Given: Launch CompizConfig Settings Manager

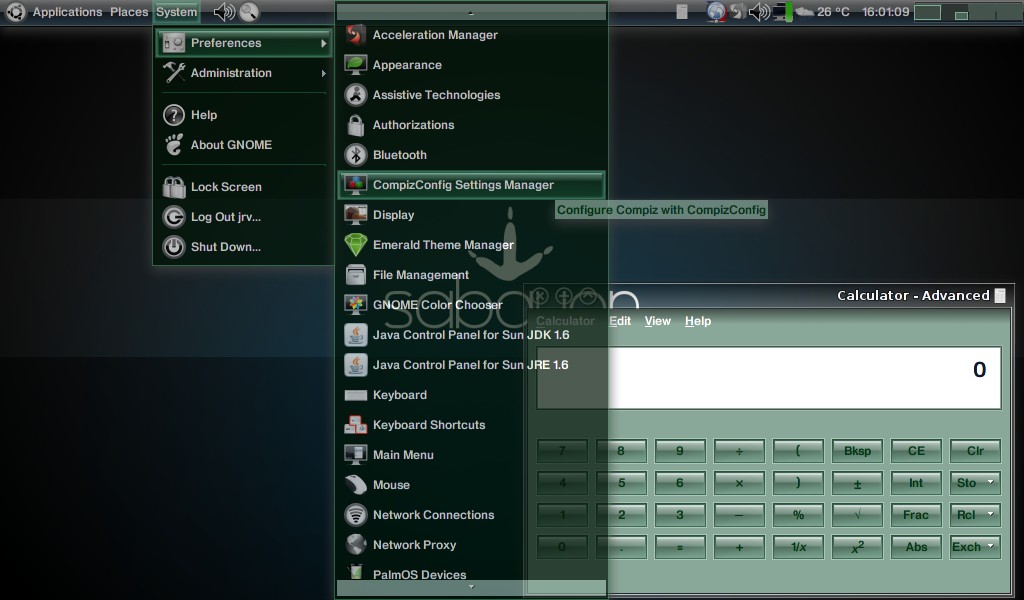Looking at the screenshot, I should pos(471,185).
